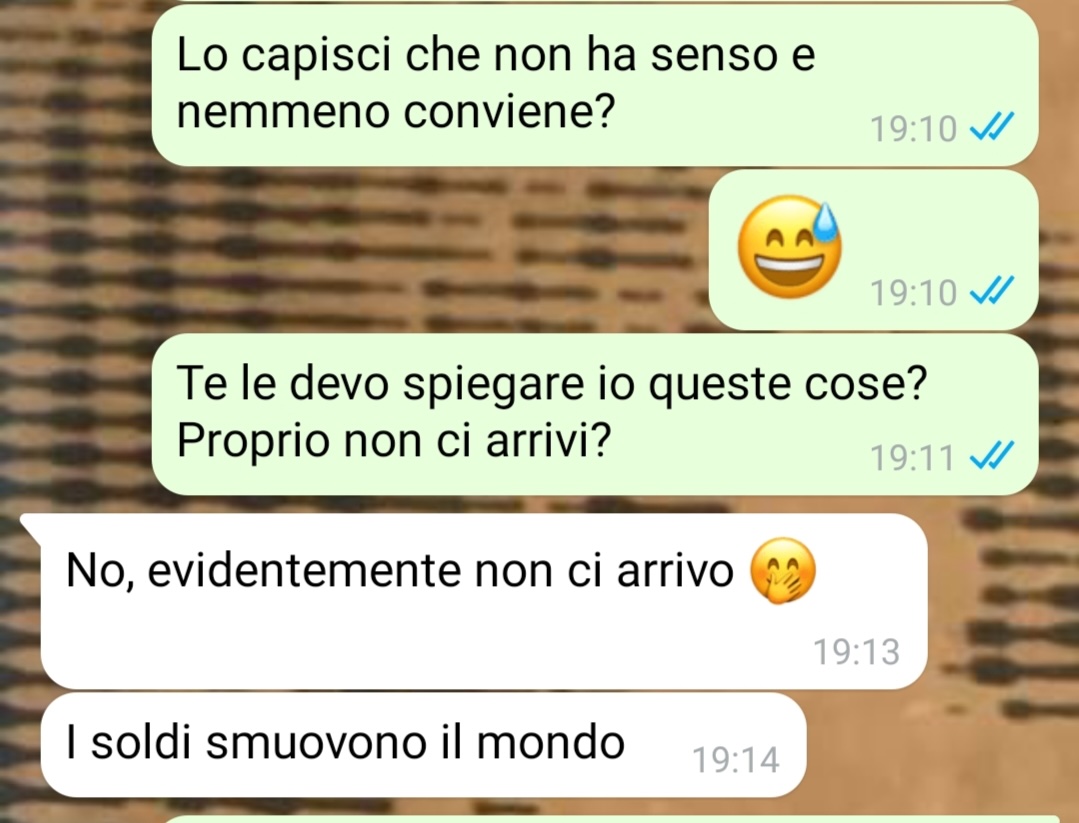
Task: Tap the 19:10 timestamp on the first message
Action: [913, 129]
